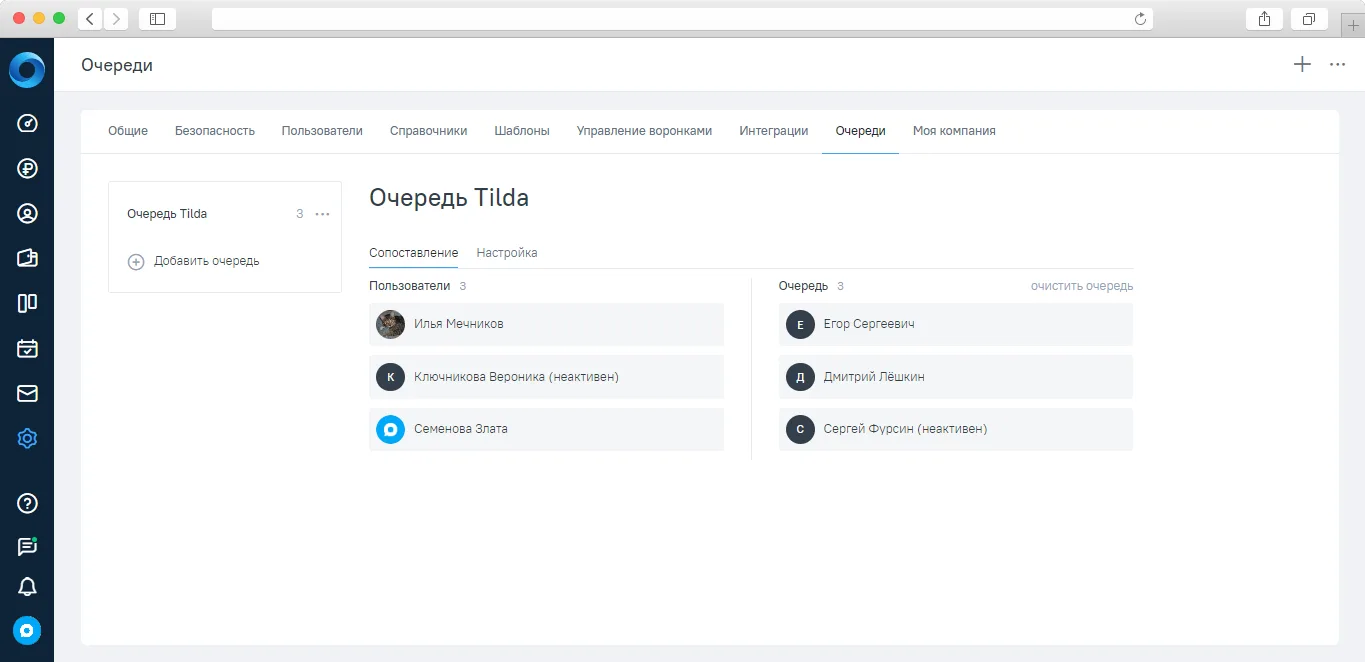Click the Е avatar of Егор Сергеевич
The width and height of the screenshot is (1365, 662).
(x=800, y=324)
